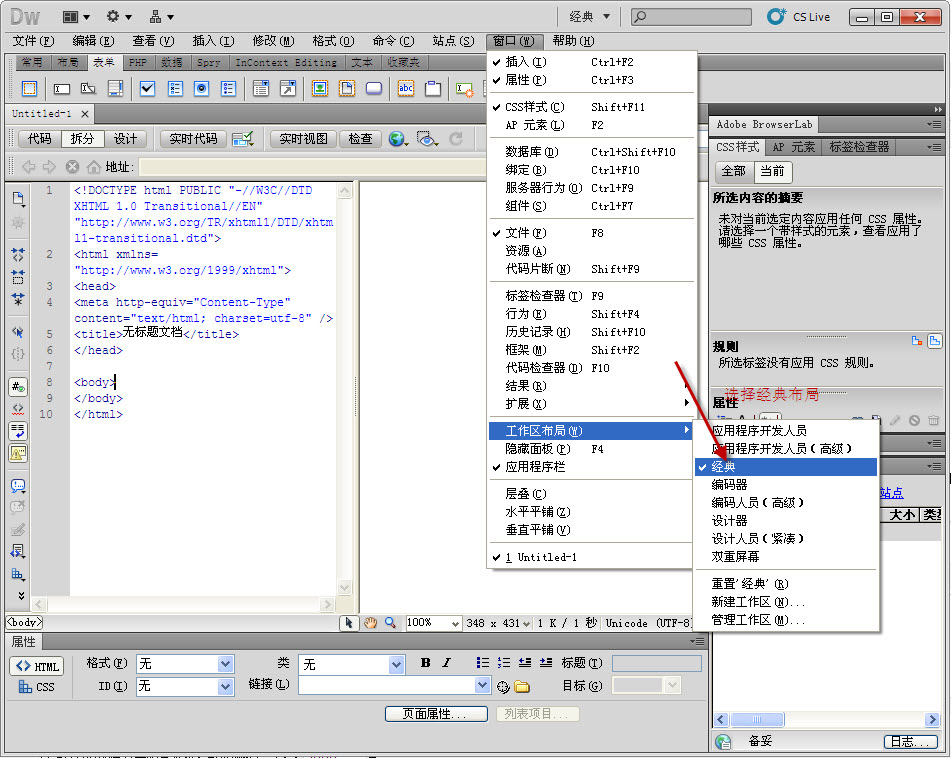Viewport: 951px width, 758px height.
Task: Open the 格式 dropdown in properties
Action: tap(225, 664)
